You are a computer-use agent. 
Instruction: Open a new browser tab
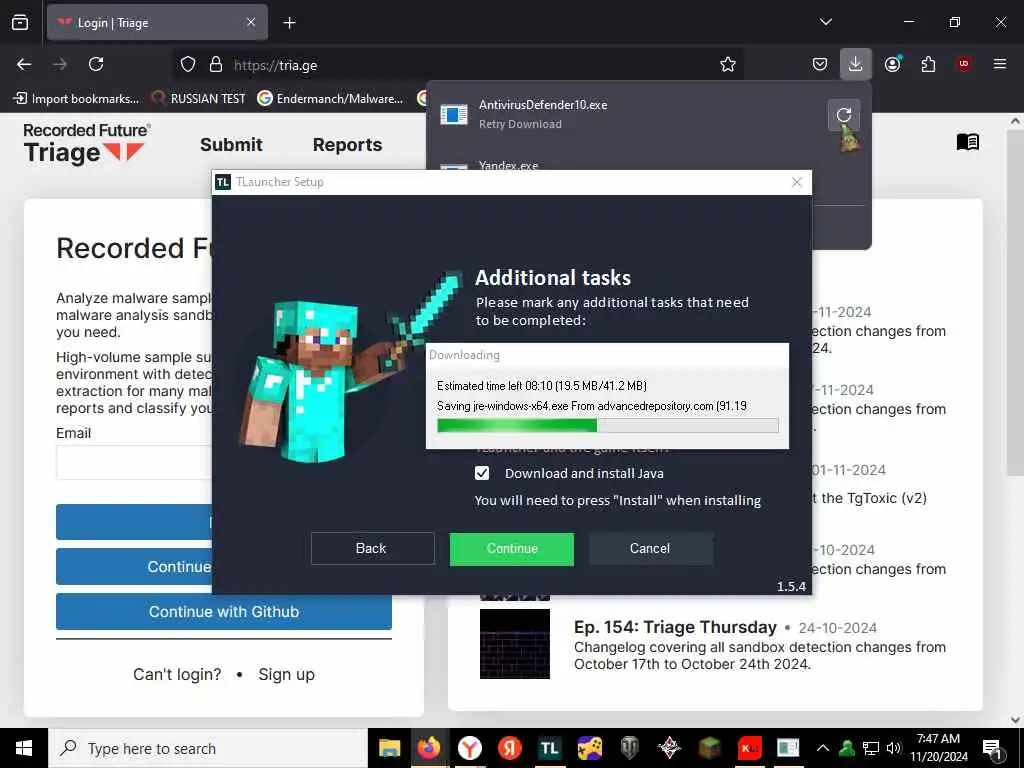click(x=289, y=23)
